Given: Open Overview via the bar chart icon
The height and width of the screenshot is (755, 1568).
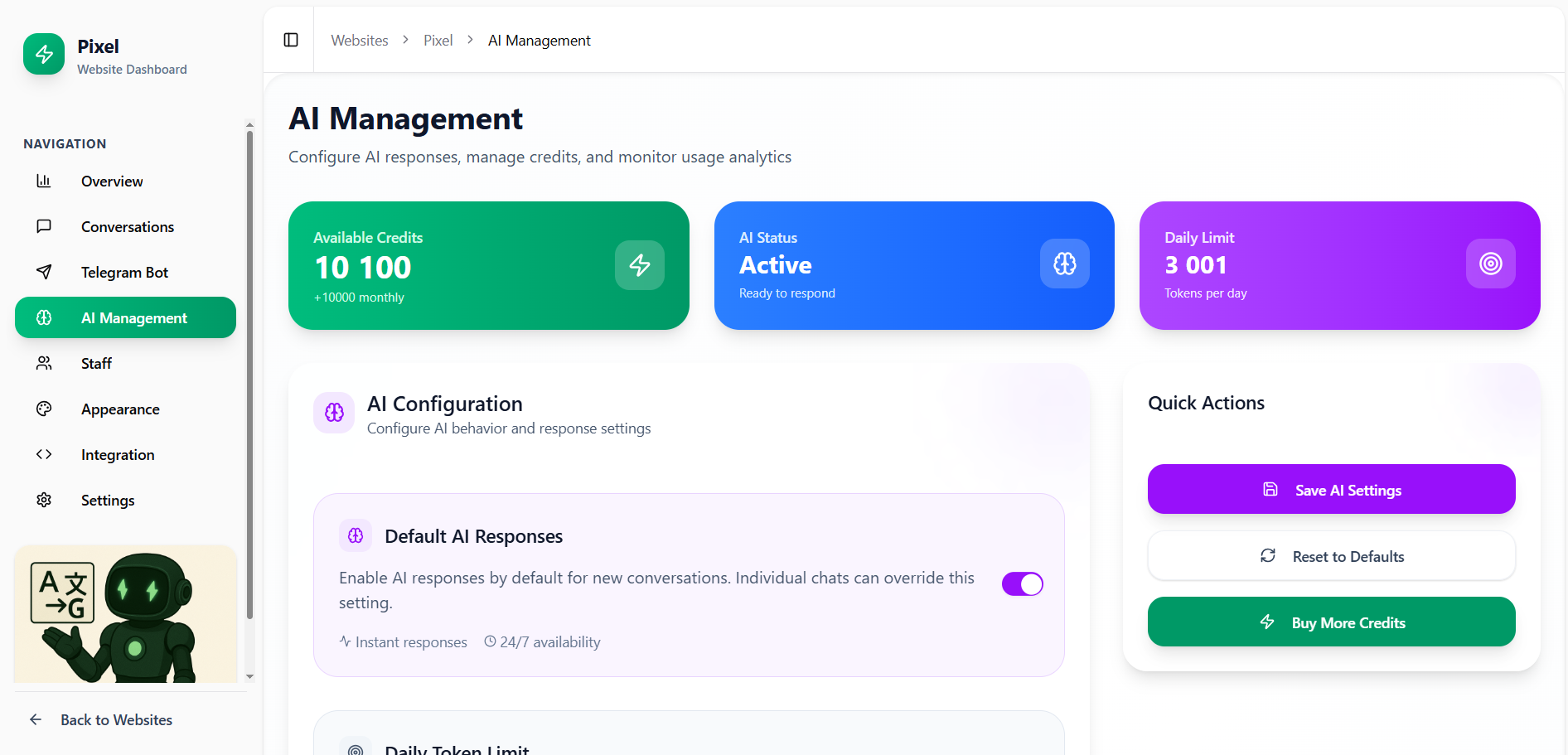Looking at the screenshot, I should tap(43, 181).
